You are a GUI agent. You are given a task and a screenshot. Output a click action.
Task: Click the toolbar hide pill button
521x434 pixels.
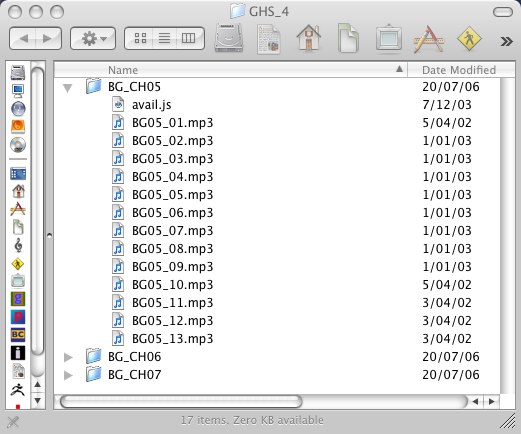503,12
